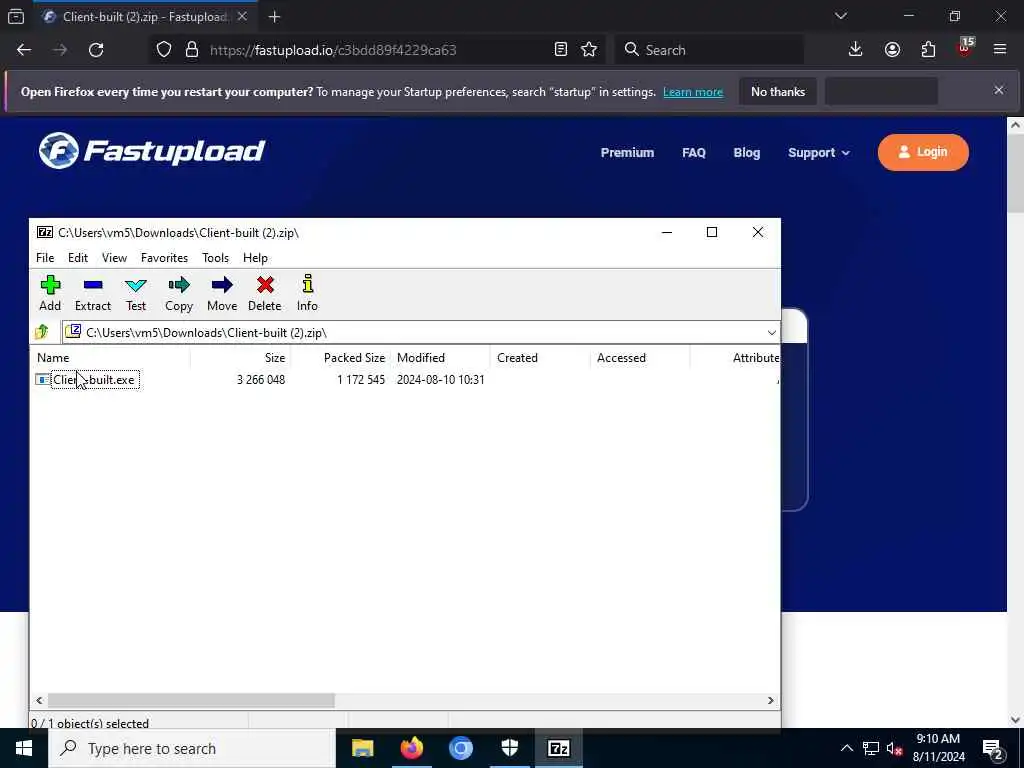Go up one folder level in 7-Zip
This screenshot has height=768, width=1024.
pos(42,332)
